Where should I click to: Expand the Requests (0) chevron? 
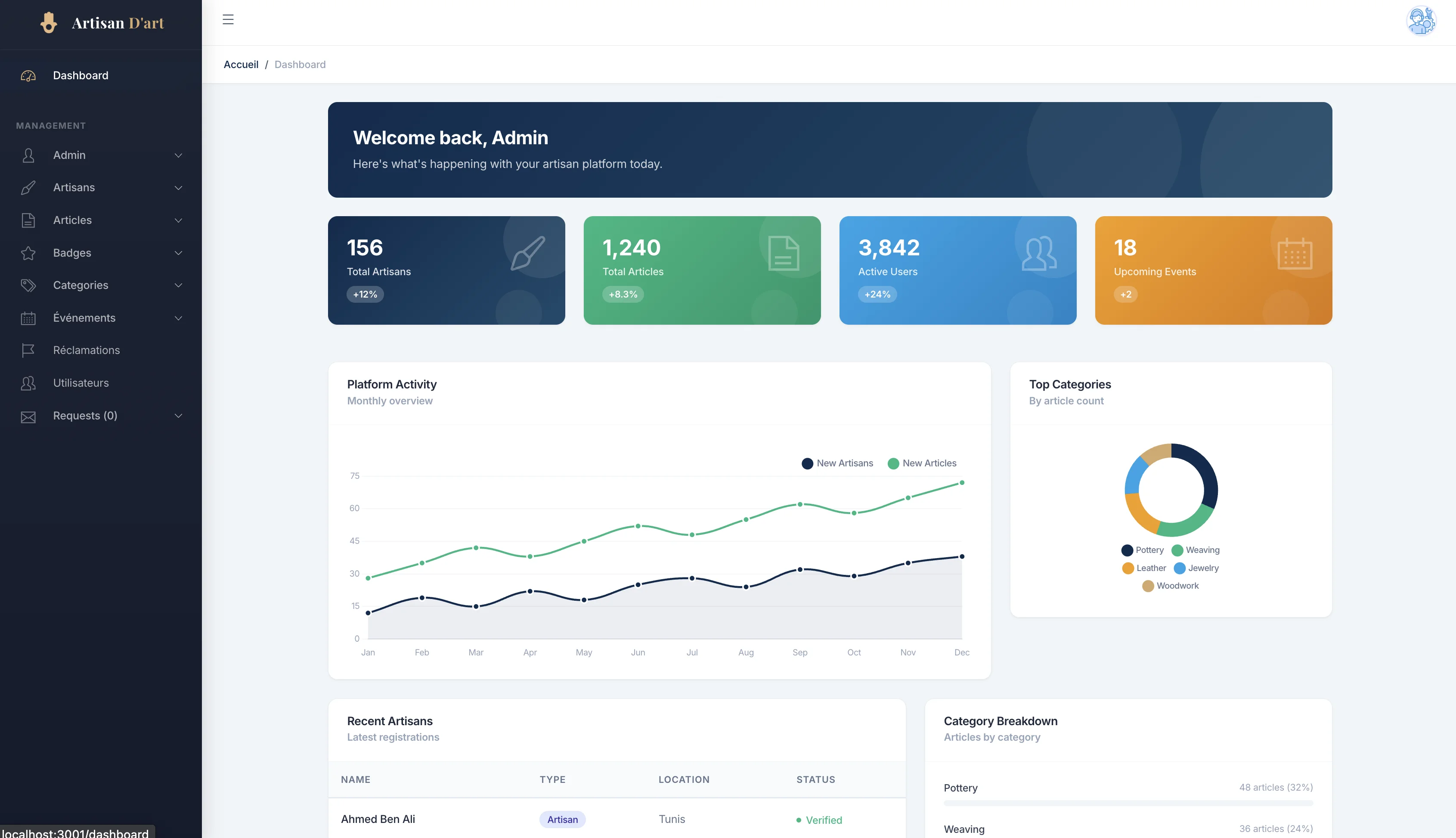178,416
